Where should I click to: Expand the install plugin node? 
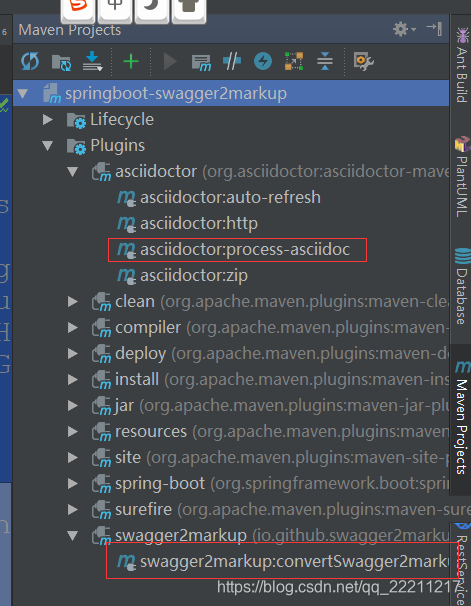pyautogui.click(x=73, y=380)
